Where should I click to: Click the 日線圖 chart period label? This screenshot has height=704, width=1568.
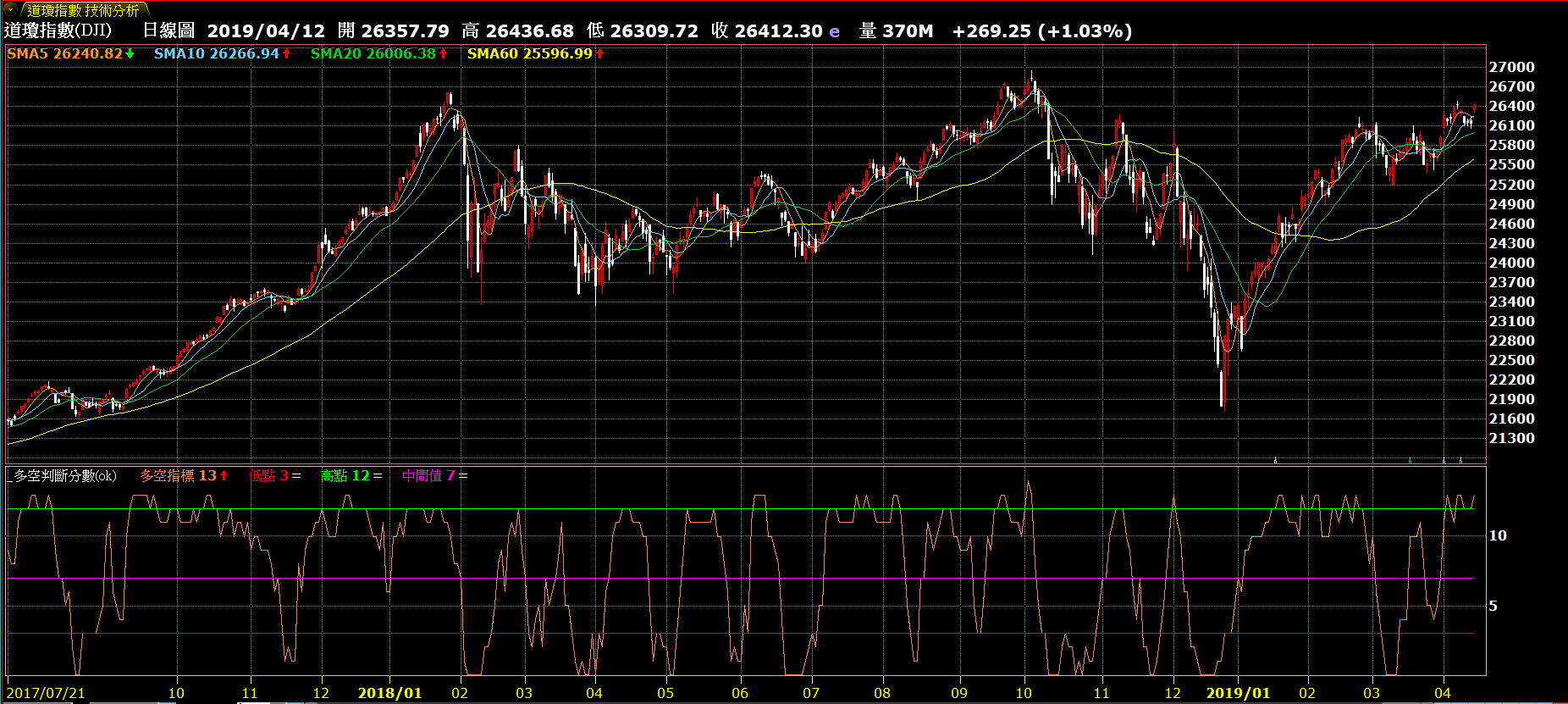[x=168, y=31]
